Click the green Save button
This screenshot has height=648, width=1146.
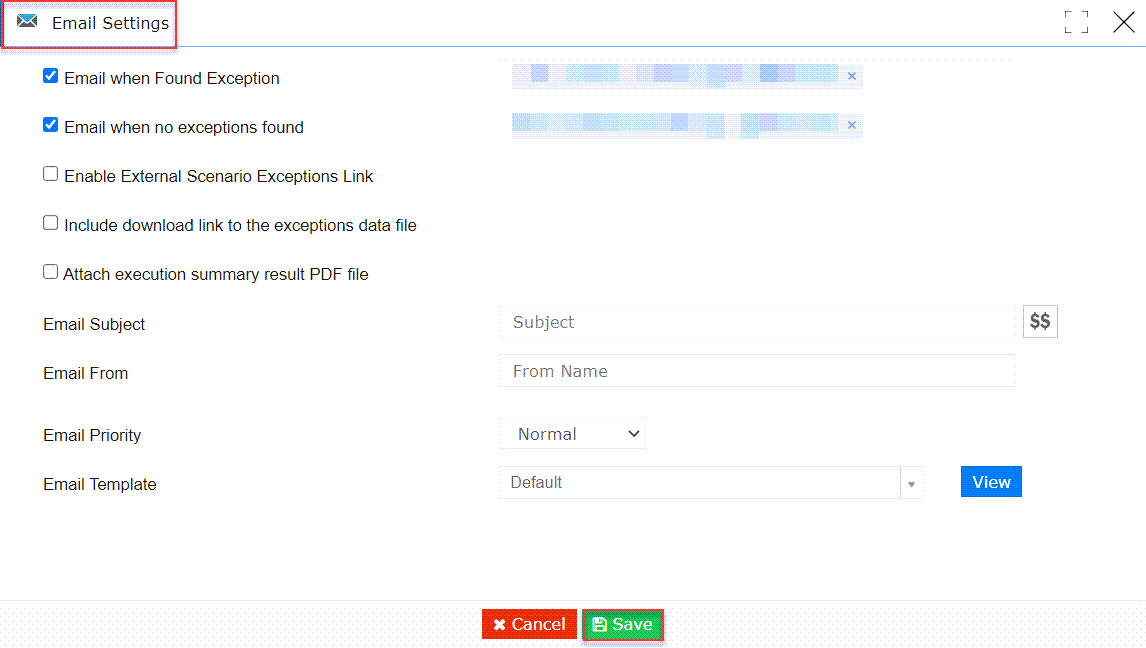(x=623, y=625)
